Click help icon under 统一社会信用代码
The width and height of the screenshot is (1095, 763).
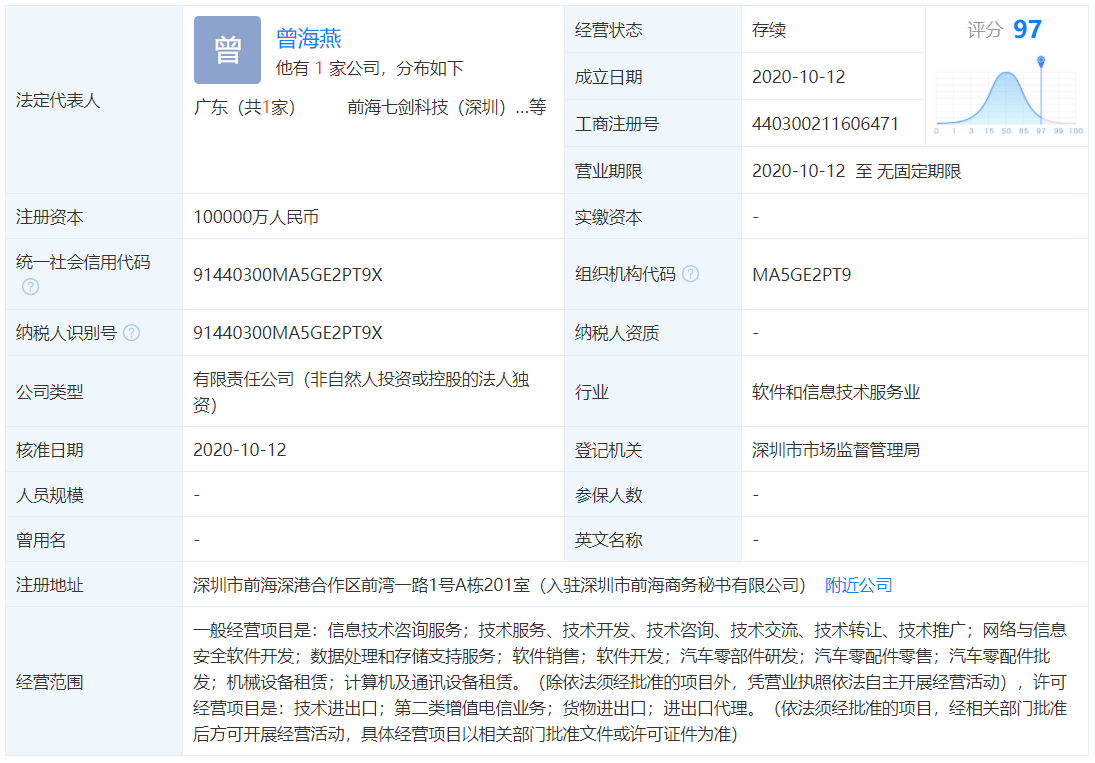31,287
